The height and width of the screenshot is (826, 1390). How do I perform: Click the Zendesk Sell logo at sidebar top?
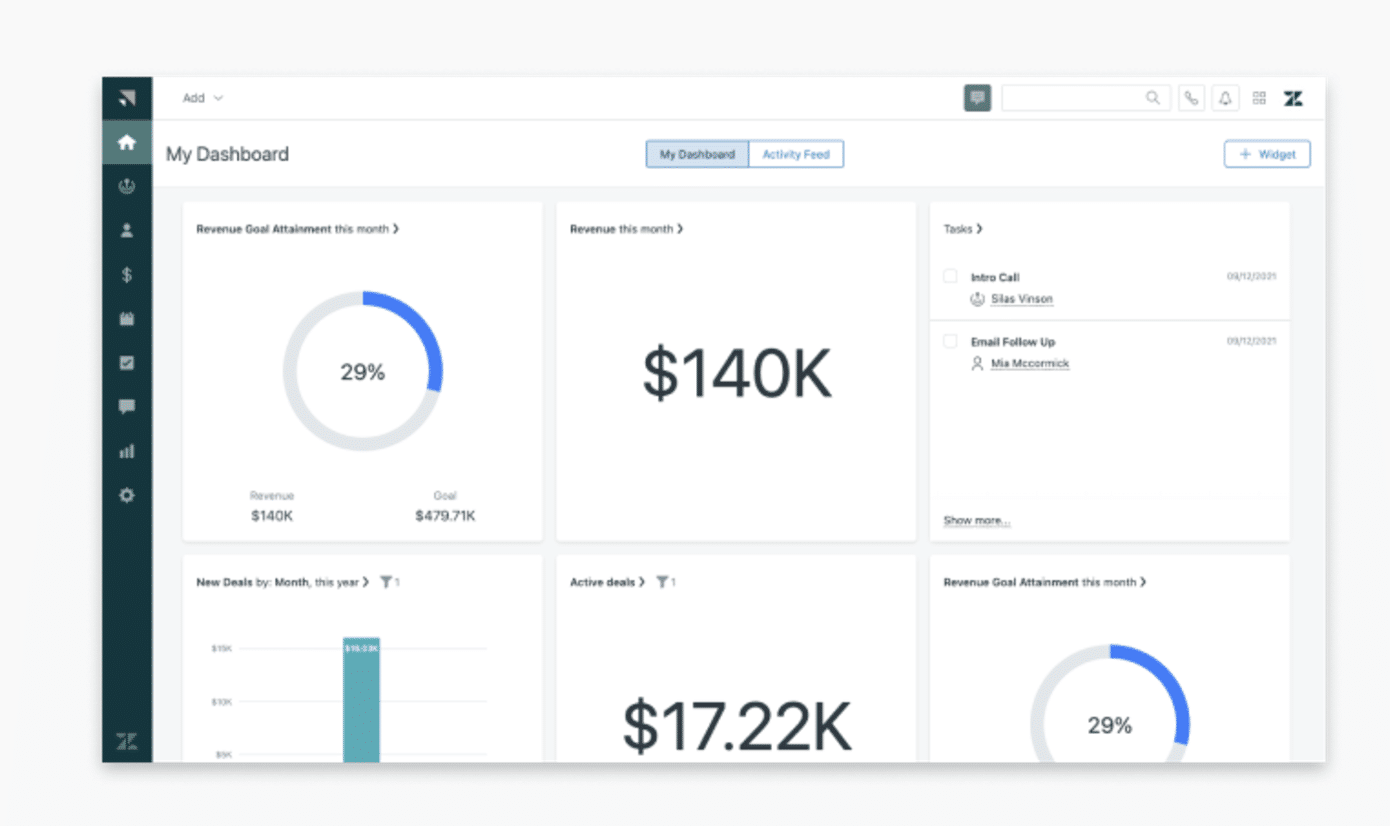[x=127, y=98]
